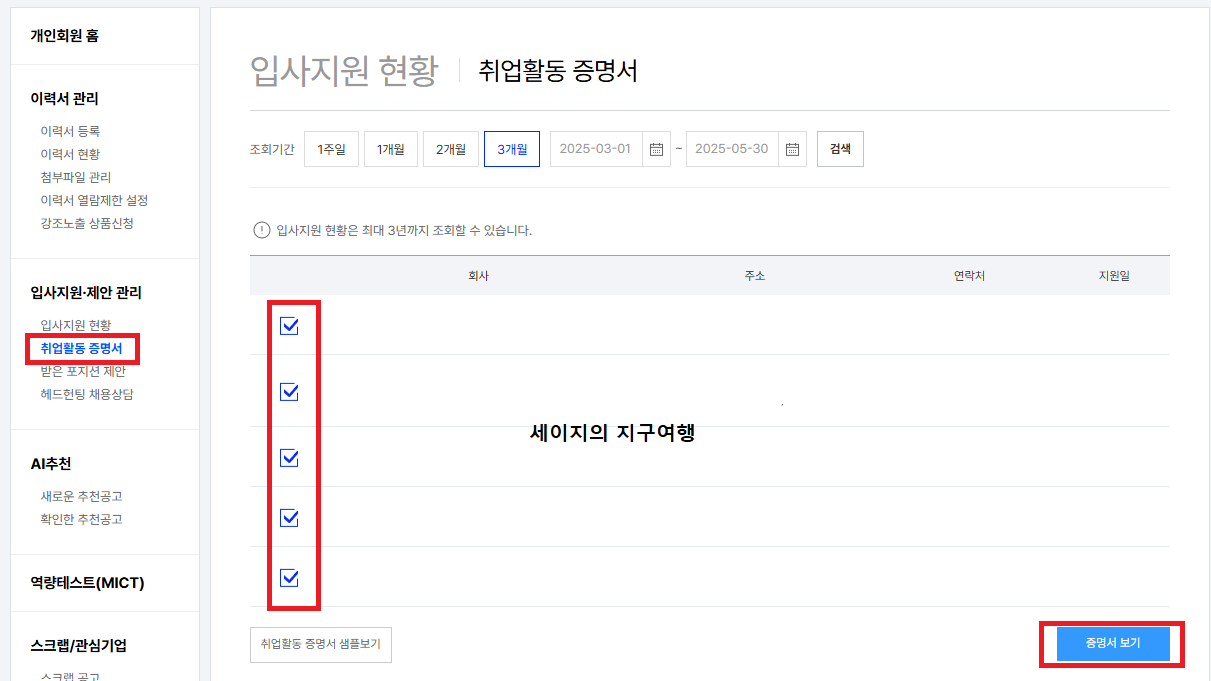The image size is (1211, 681).
Task: Select 취업활동 증명서 in sidebar
Action: tap(81, 348)
